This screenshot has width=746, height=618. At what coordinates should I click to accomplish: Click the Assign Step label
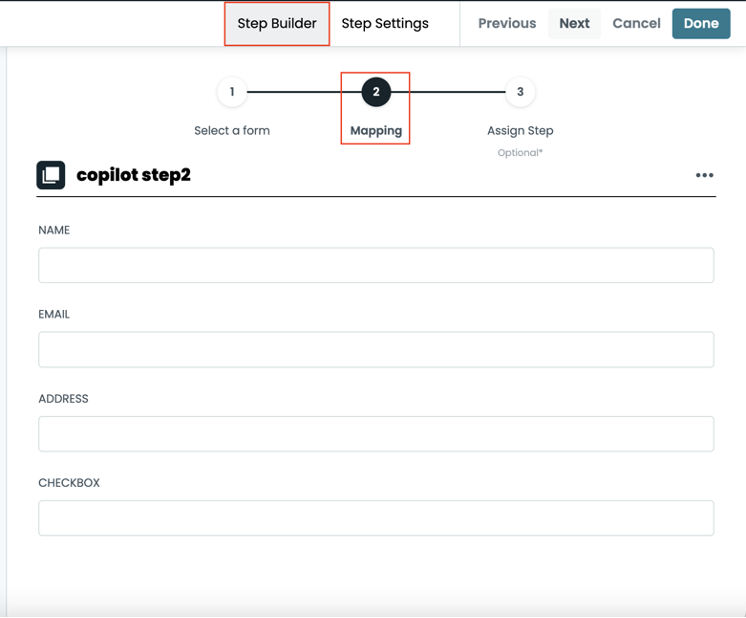point(520,131)
